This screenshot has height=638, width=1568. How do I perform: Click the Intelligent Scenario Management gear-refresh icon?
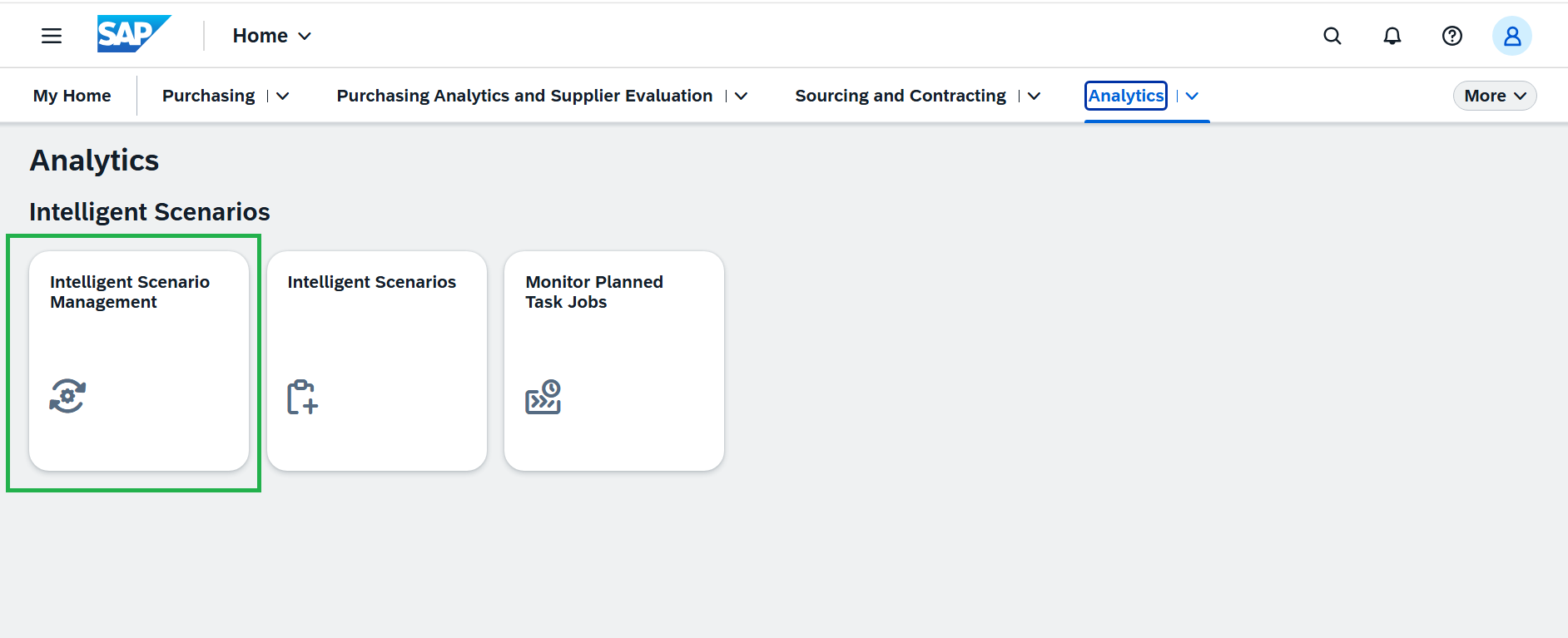[67, 396]
